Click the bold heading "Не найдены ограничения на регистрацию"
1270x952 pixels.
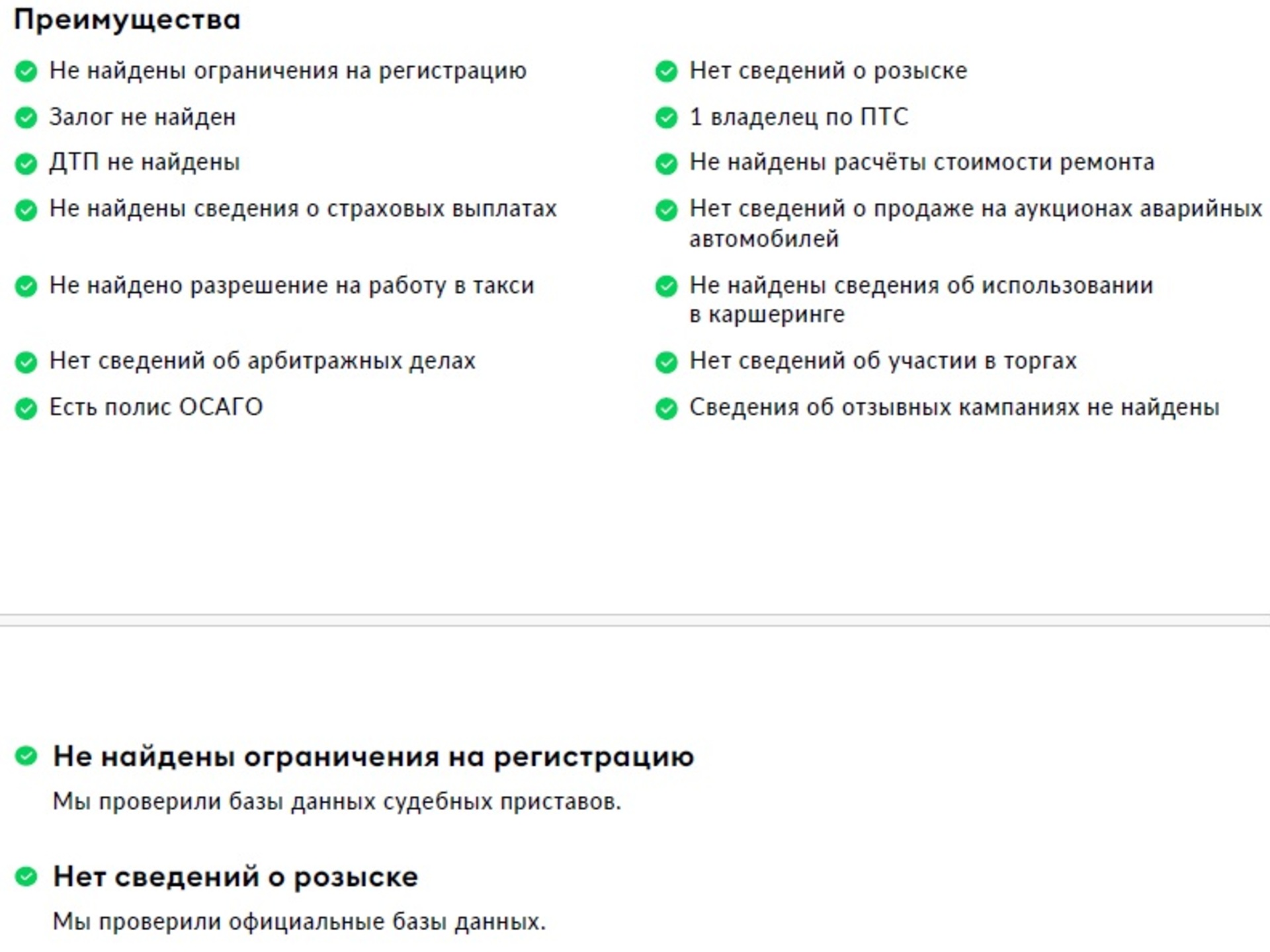374,757
